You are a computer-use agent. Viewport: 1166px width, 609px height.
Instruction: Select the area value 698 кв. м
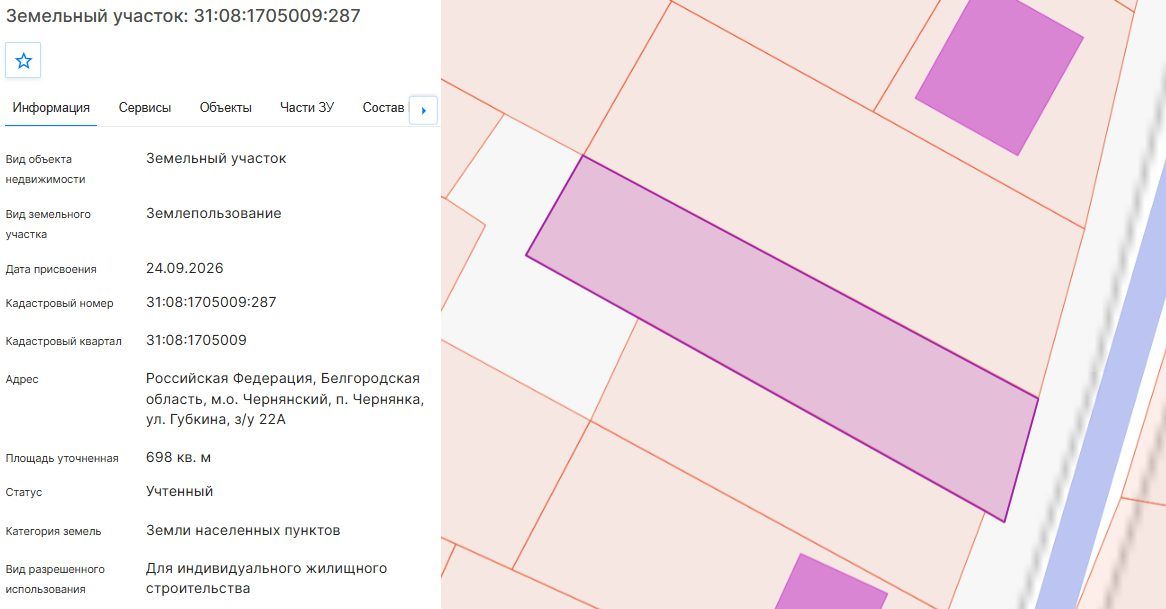(x=178, y=457)
